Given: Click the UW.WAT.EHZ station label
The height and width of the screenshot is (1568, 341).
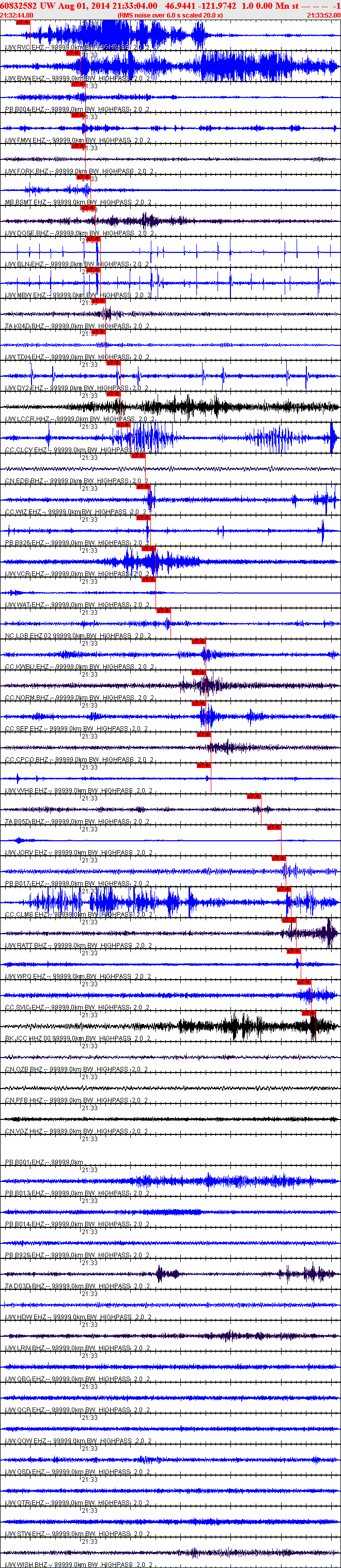Looking at the screenshot, I should 78,605.
